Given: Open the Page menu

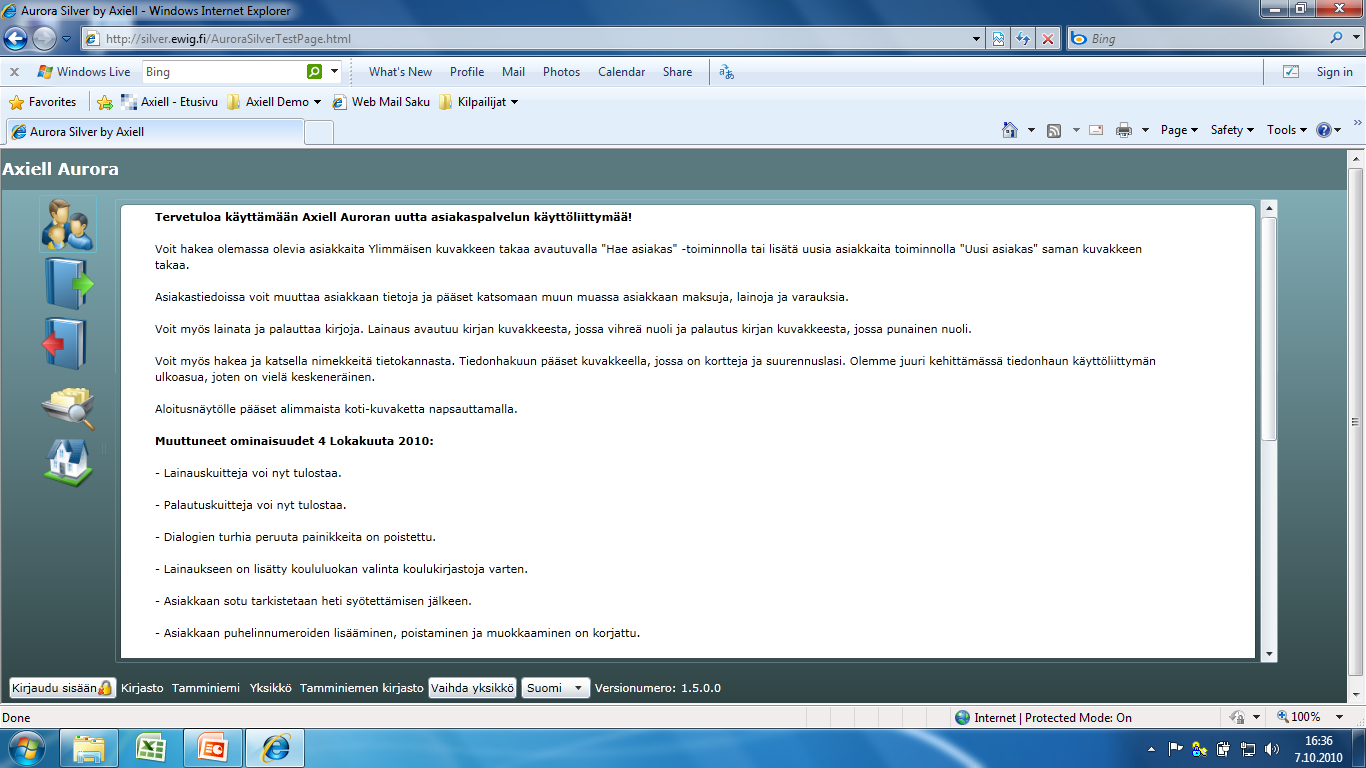Looking at the screenshot, I should coord(1179,130).
